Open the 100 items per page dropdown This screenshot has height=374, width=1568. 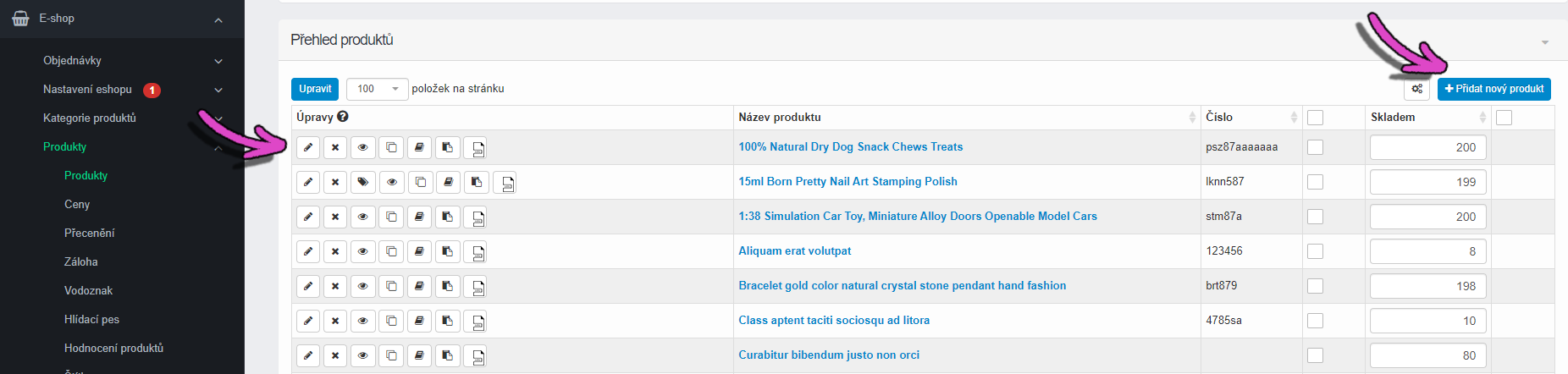tap(378, 89)
